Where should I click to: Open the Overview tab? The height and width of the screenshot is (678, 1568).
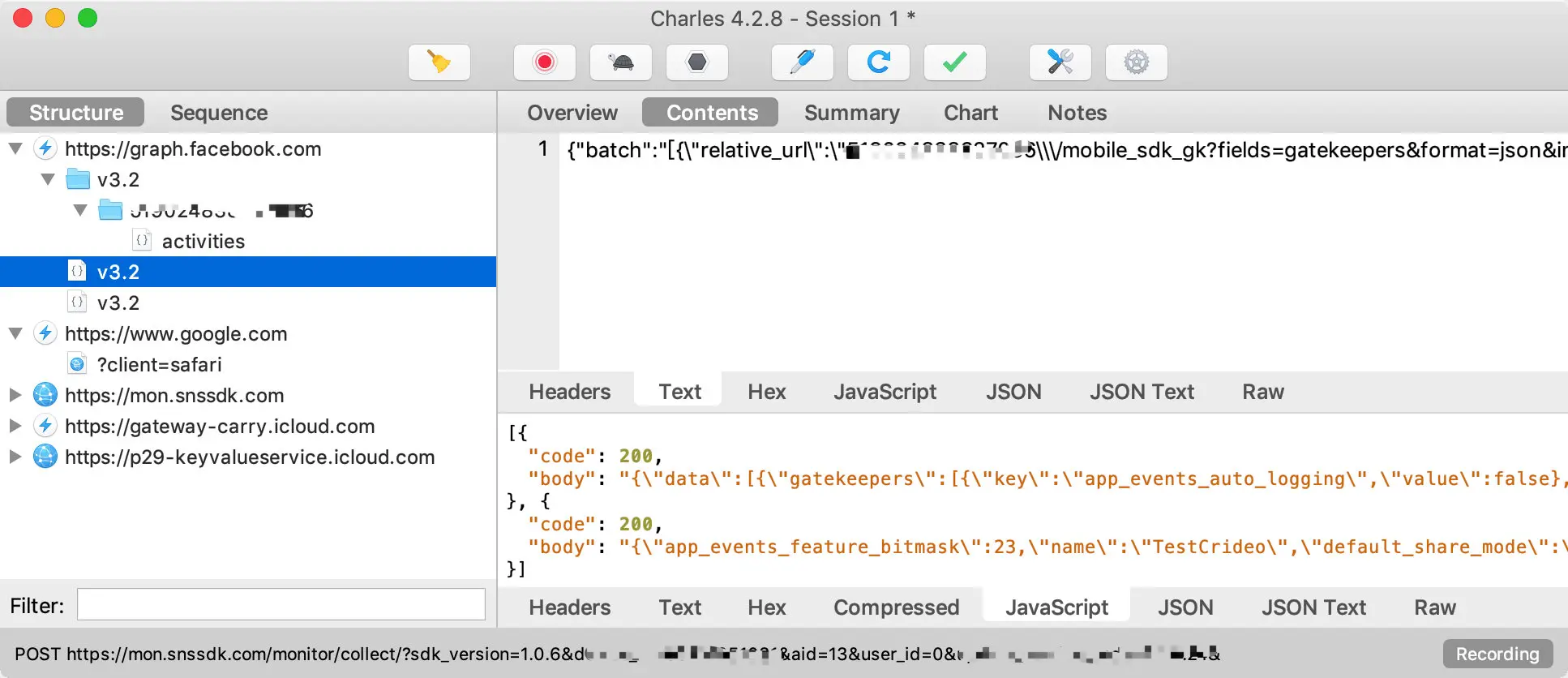[572, 112]
